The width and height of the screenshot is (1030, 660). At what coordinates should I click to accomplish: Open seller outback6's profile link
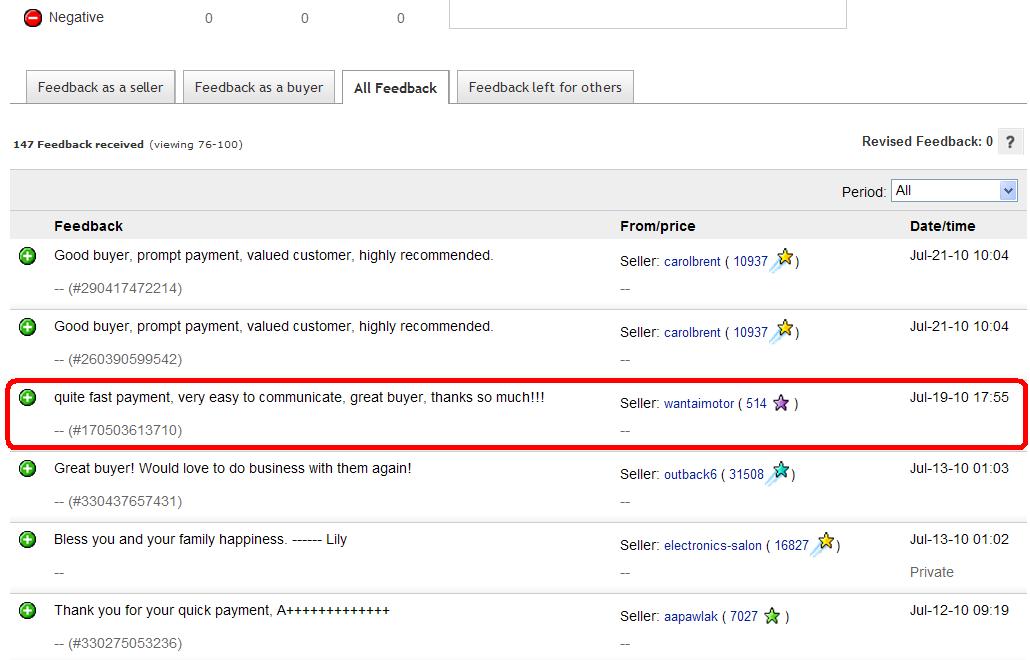[690, 475]
